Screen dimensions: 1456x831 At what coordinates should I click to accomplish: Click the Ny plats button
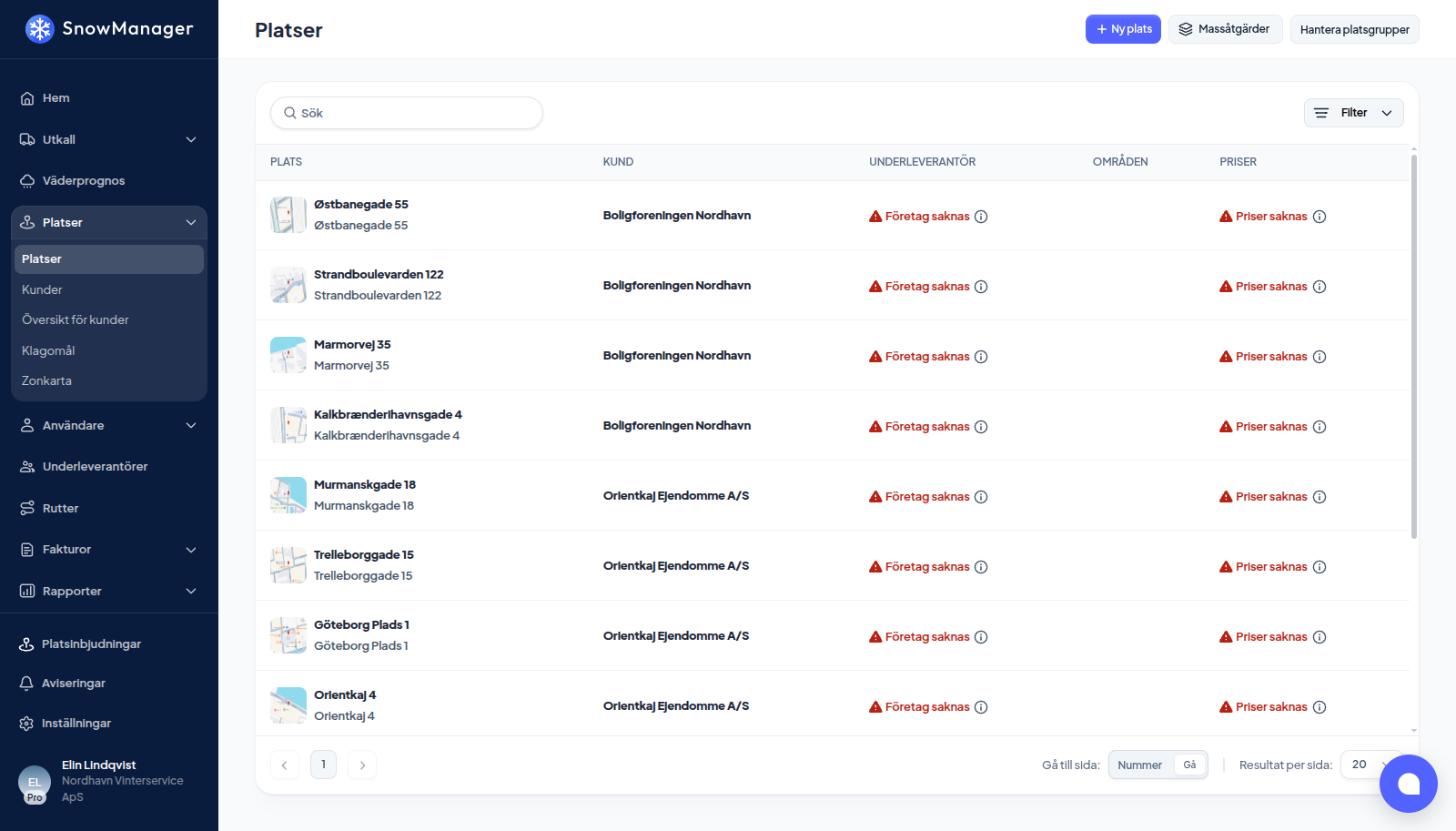[1123, 29]
